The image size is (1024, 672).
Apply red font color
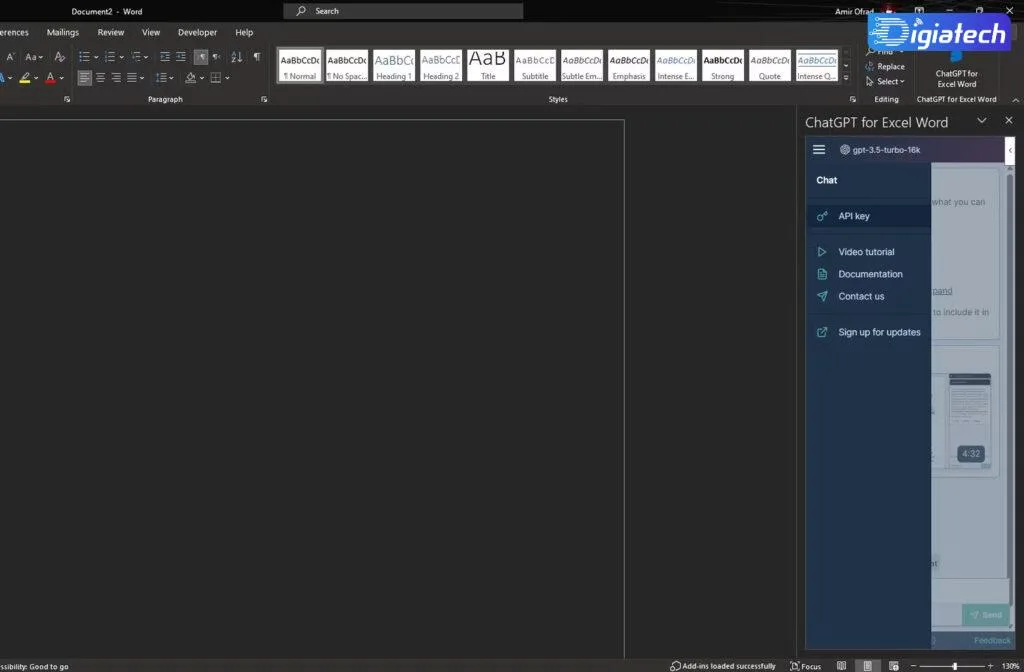[x=50, y=78]
